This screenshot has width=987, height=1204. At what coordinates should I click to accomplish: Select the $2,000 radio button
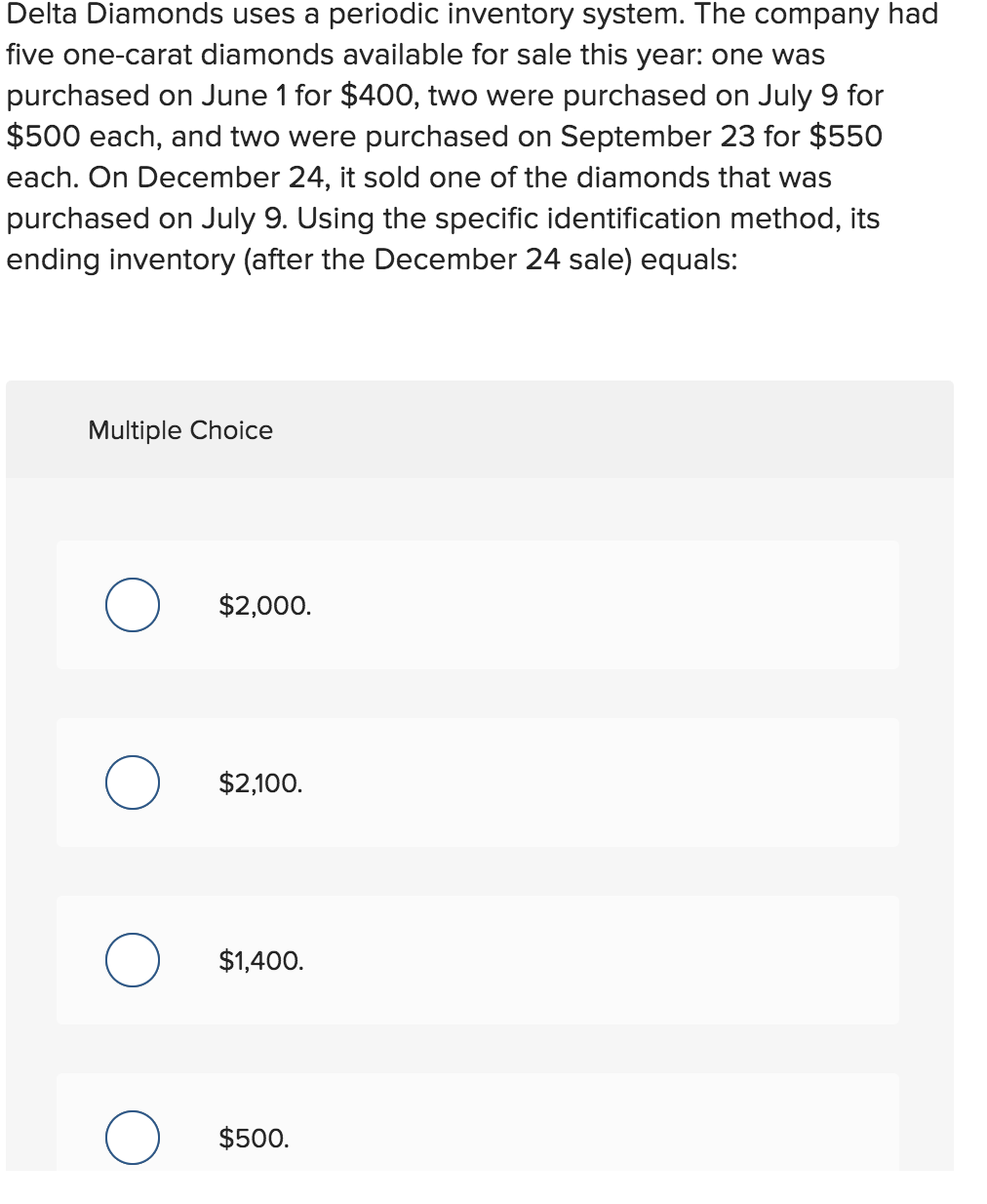click(133, 605)
